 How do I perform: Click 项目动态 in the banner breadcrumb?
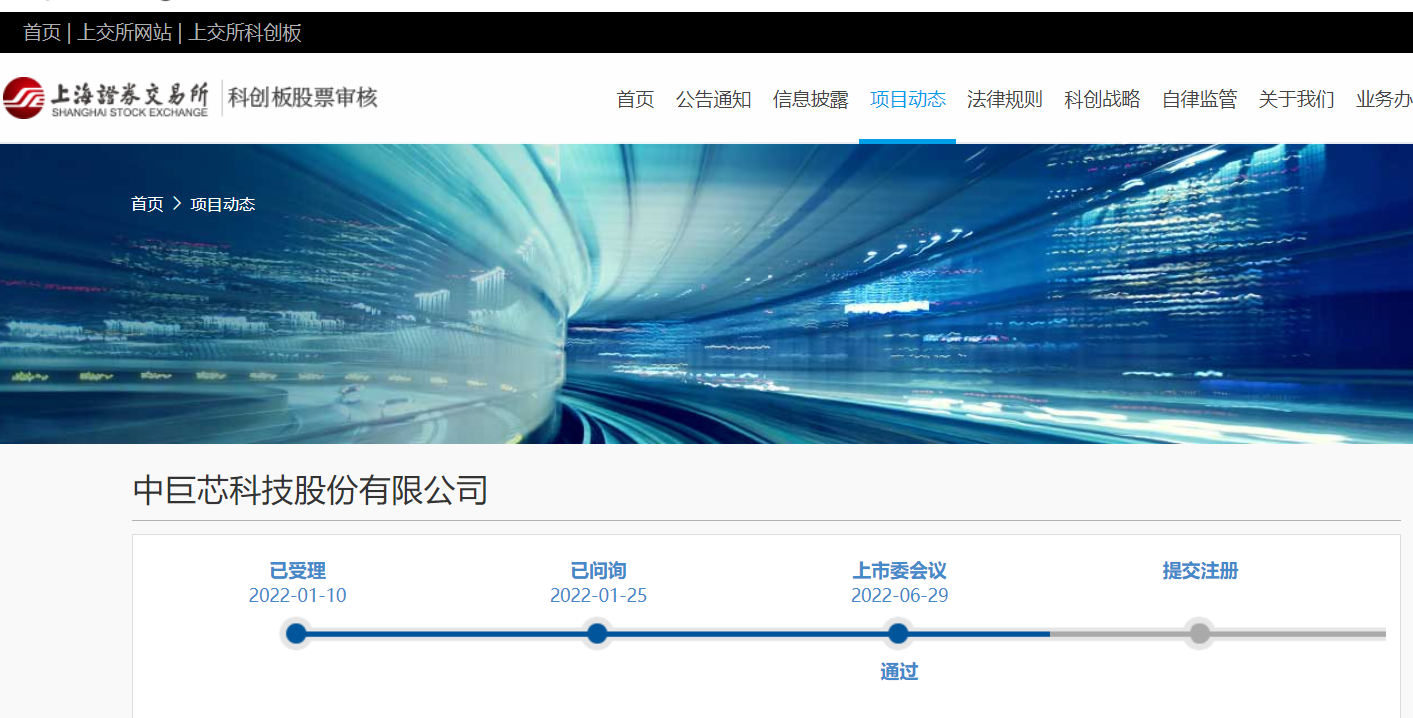(223, 204)
